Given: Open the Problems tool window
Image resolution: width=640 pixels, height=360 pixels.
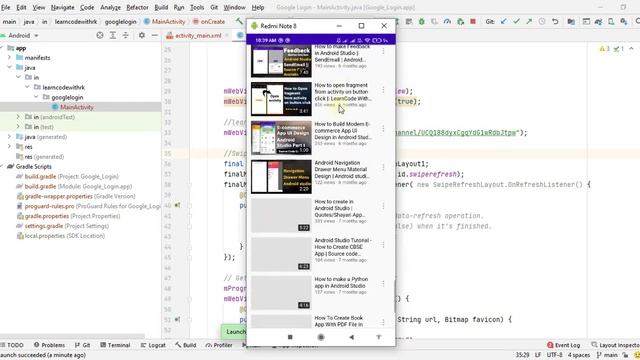Looking at the screenshot, I should point(49,345).
